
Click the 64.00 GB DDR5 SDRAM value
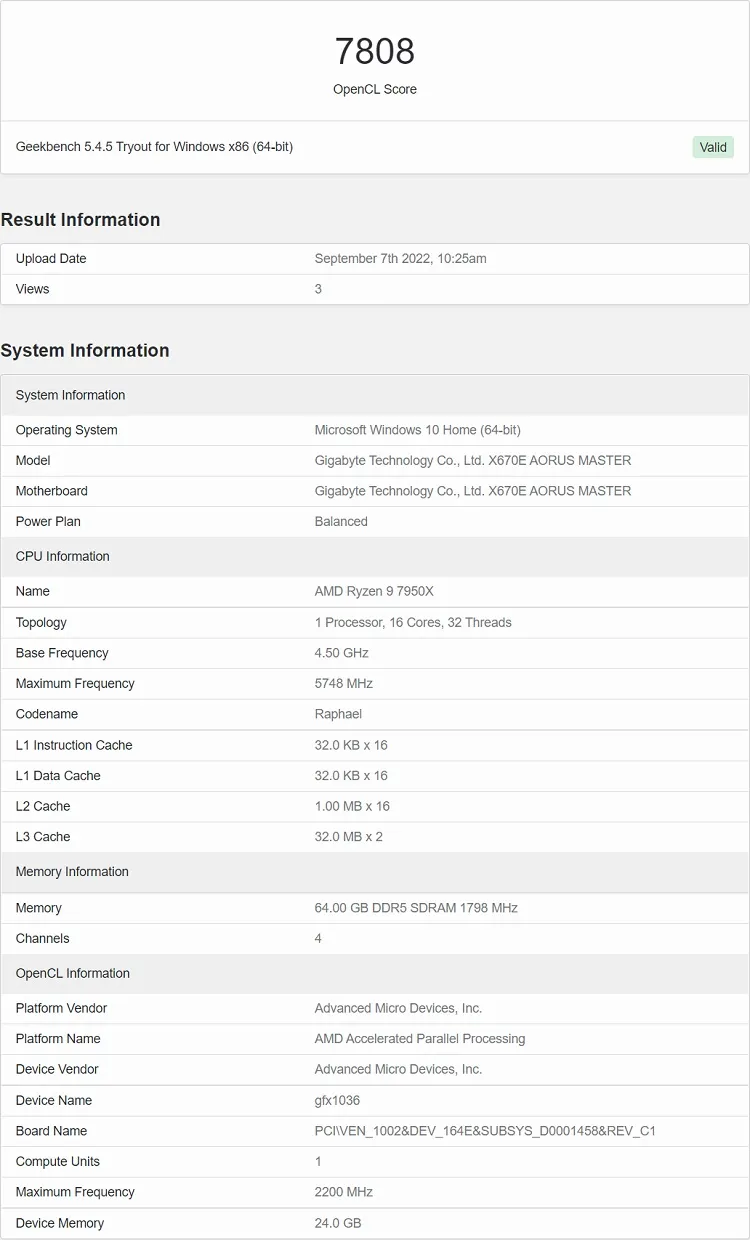coord(416,908)
